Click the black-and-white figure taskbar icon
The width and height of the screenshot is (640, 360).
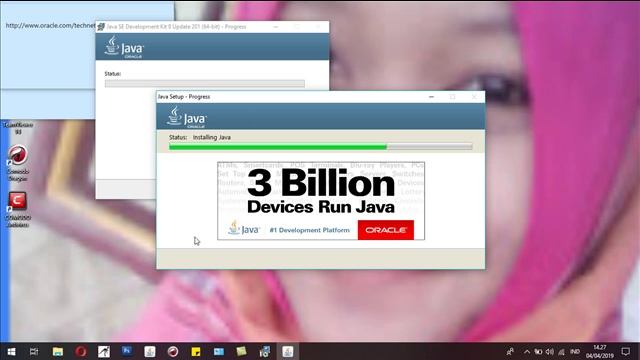click(x=104, y=351)
